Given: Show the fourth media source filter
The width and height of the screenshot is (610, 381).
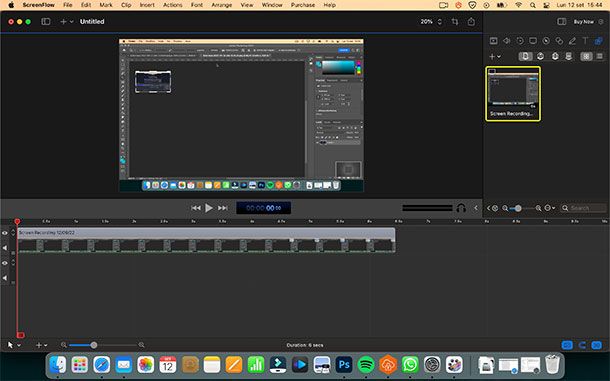Looking at the screenshot, I should click(569, 56).
